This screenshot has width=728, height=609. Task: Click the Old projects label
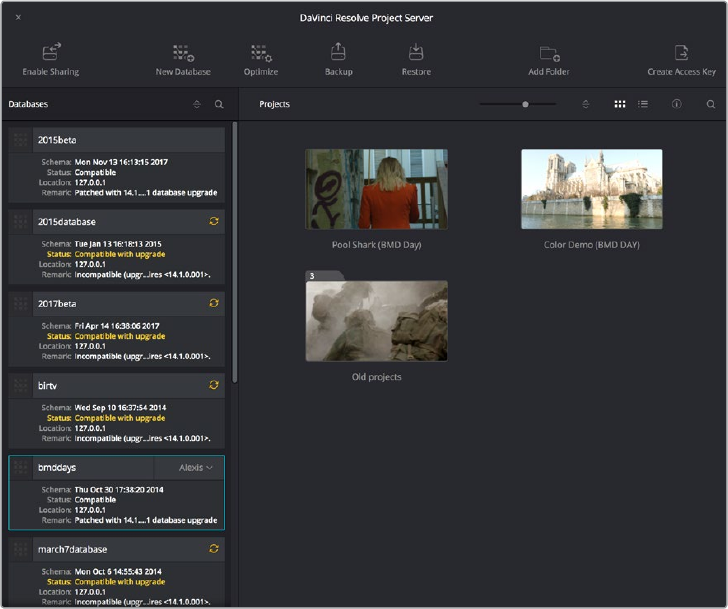point(377,377)
